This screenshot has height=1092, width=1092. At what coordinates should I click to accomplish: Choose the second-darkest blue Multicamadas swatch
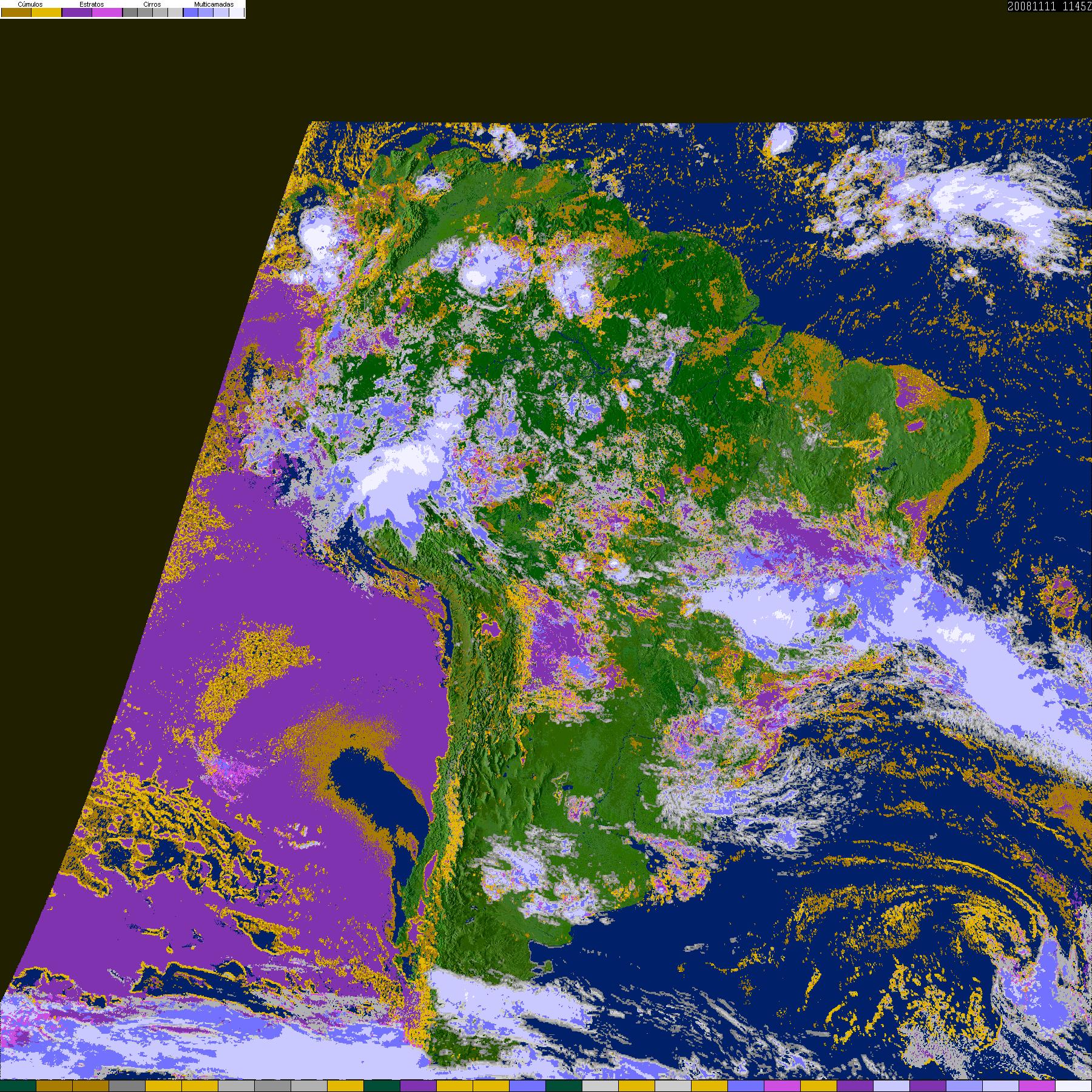pos(206,12)
